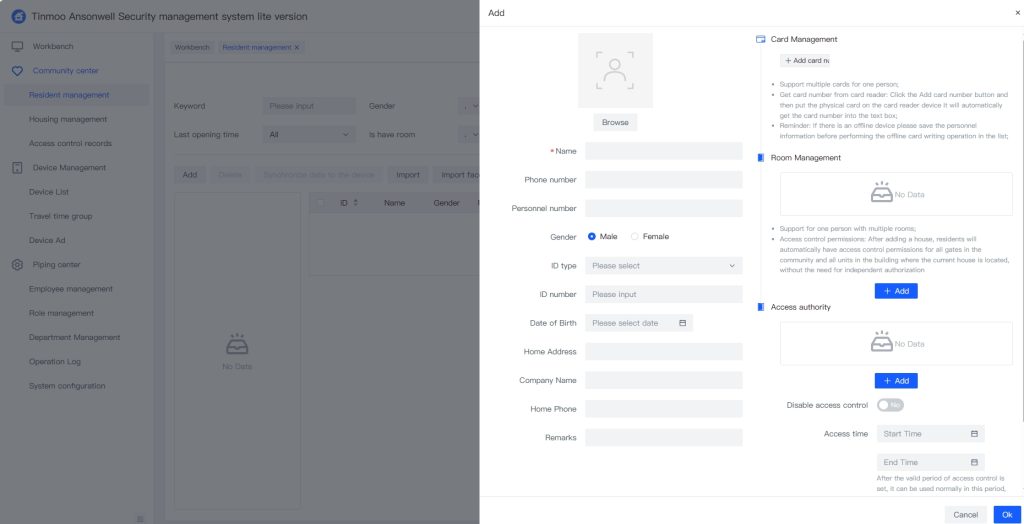
Task: Click the Community center heart icon
Action: click(x=18, y=71)
